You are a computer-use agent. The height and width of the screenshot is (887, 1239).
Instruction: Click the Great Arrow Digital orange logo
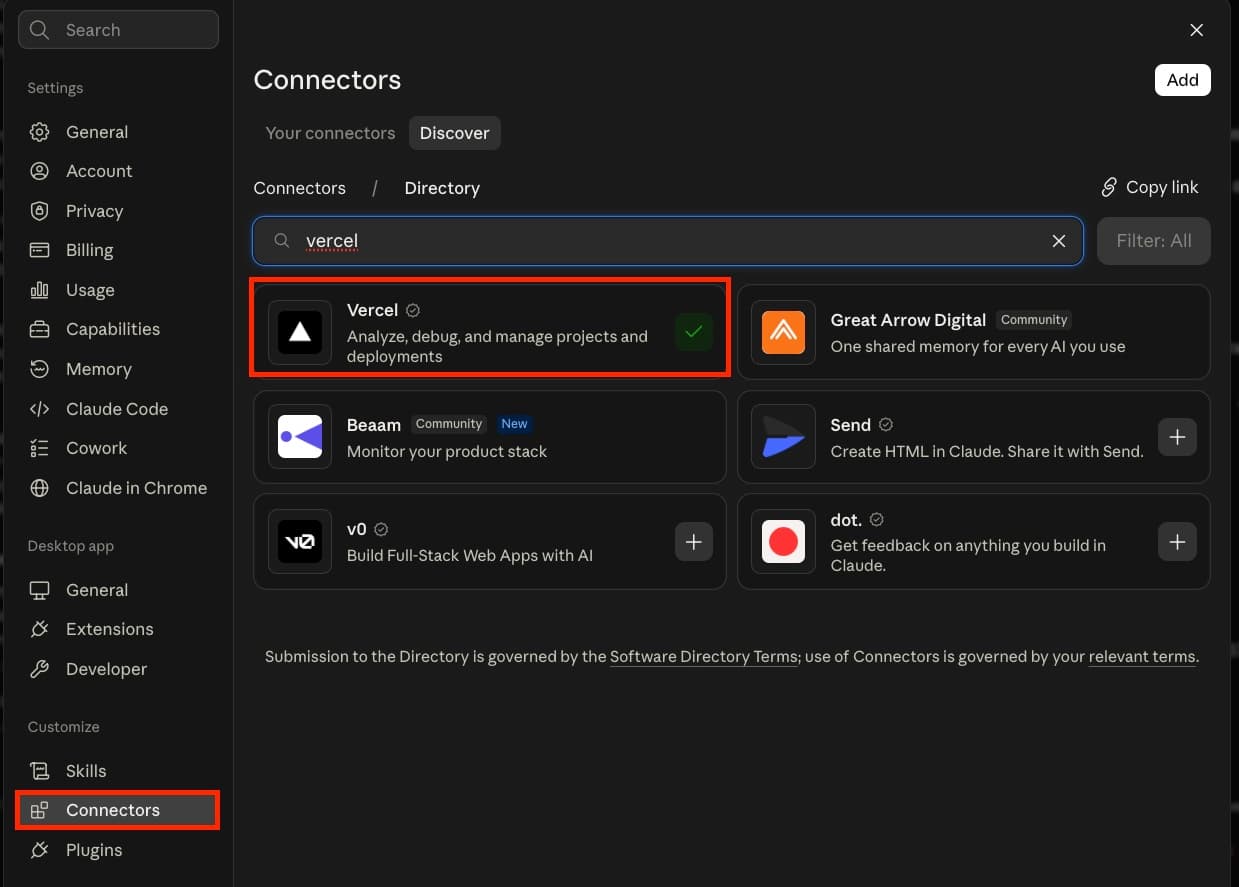click(783, 332)
